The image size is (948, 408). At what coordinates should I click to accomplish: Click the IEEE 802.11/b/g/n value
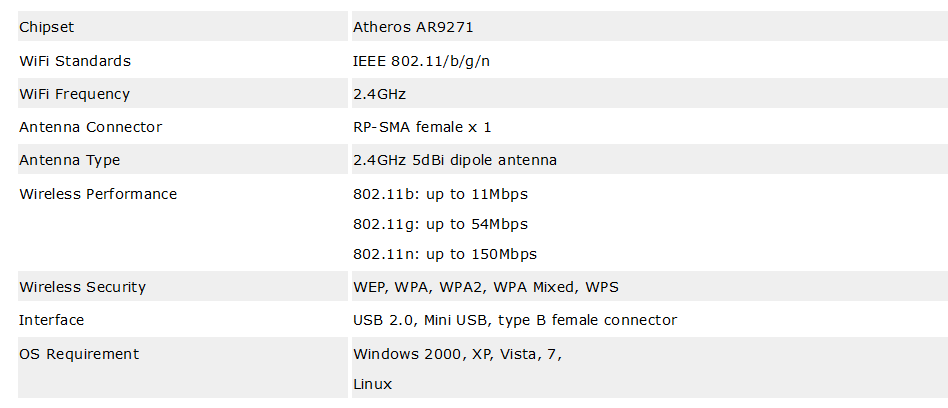coord(421,61)
